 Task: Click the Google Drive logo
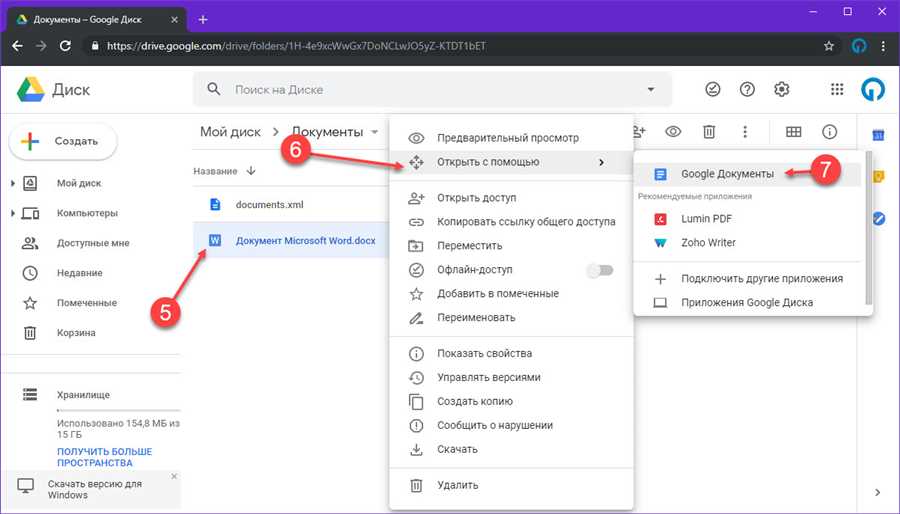coord(31,90)
